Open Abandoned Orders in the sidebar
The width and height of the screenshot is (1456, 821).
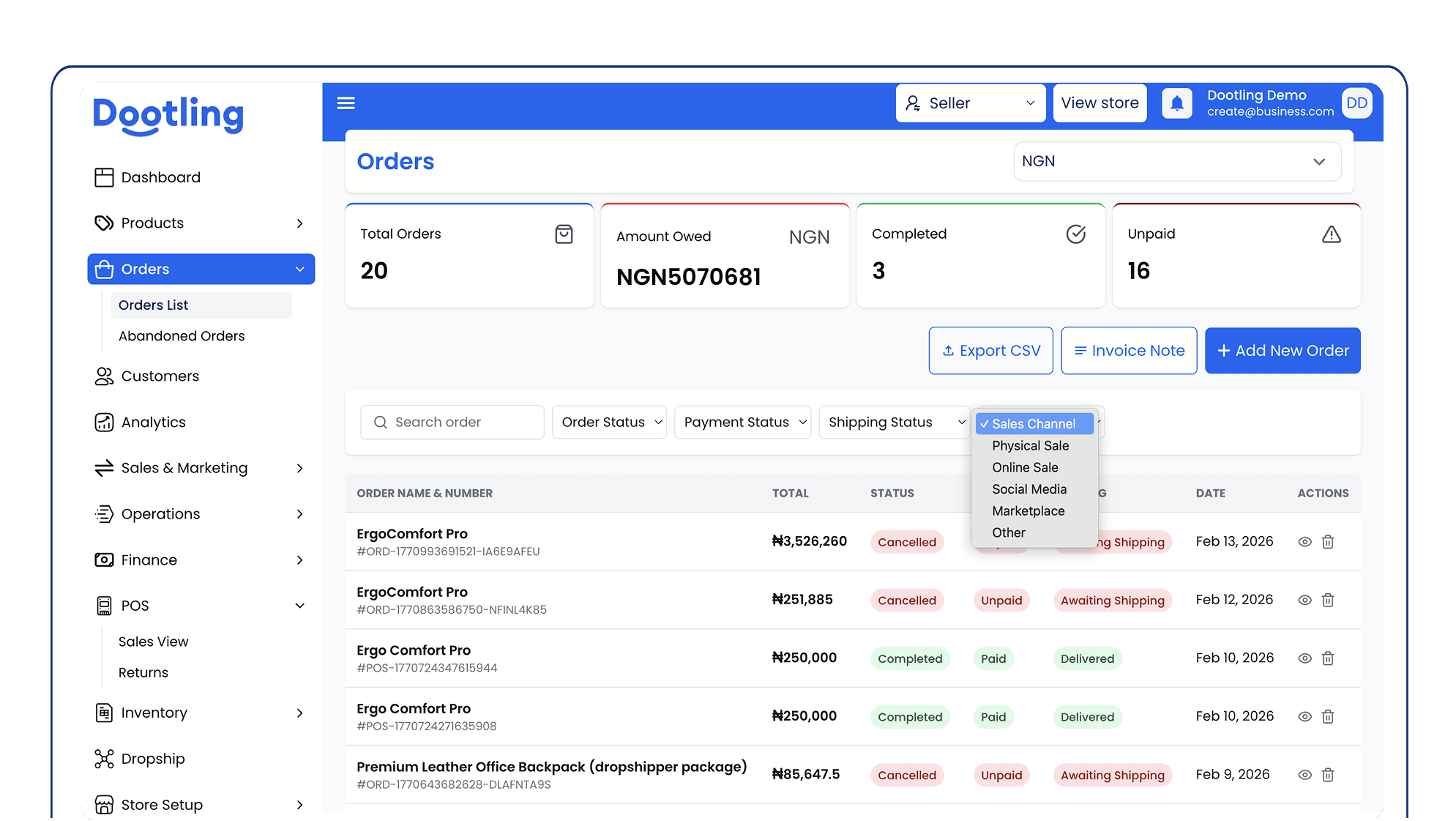[182, 336]
